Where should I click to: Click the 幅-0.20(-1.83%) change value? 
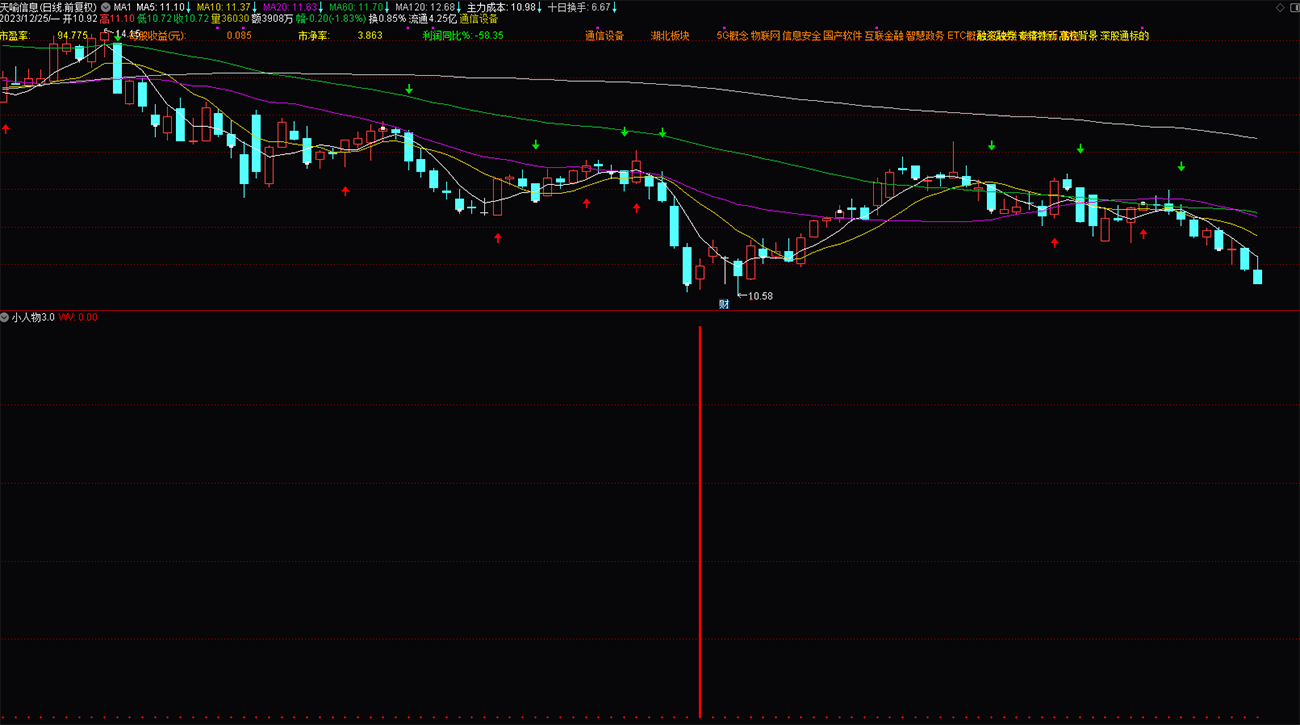[330, 19]
